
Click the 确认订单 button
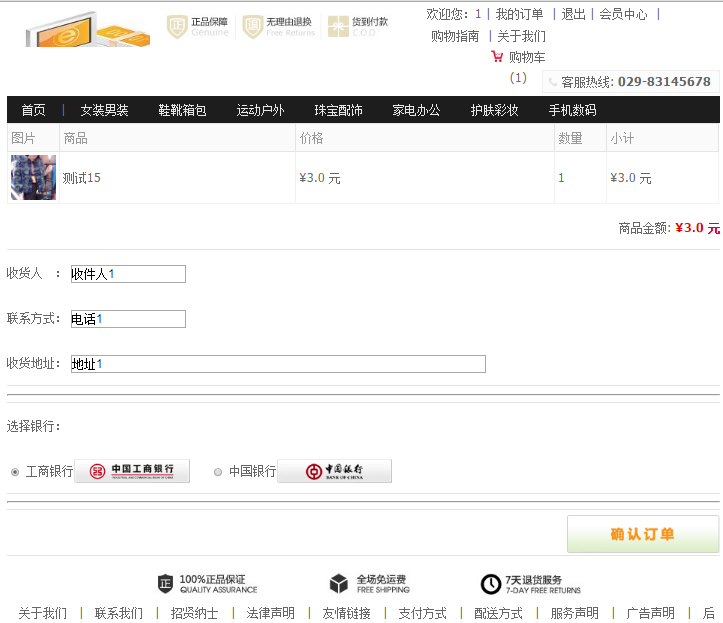pos(643,534)
